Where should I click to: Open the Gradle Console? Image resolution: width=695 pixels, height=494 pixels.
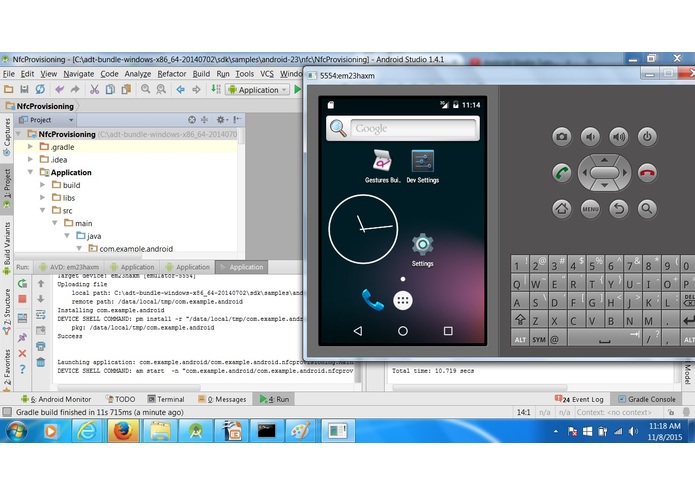(647, 399)
